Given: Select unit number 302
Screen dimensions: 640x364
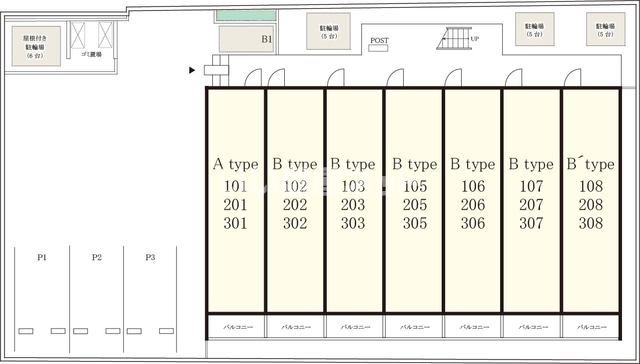Looking at the screenshot, I should (295, 223).
